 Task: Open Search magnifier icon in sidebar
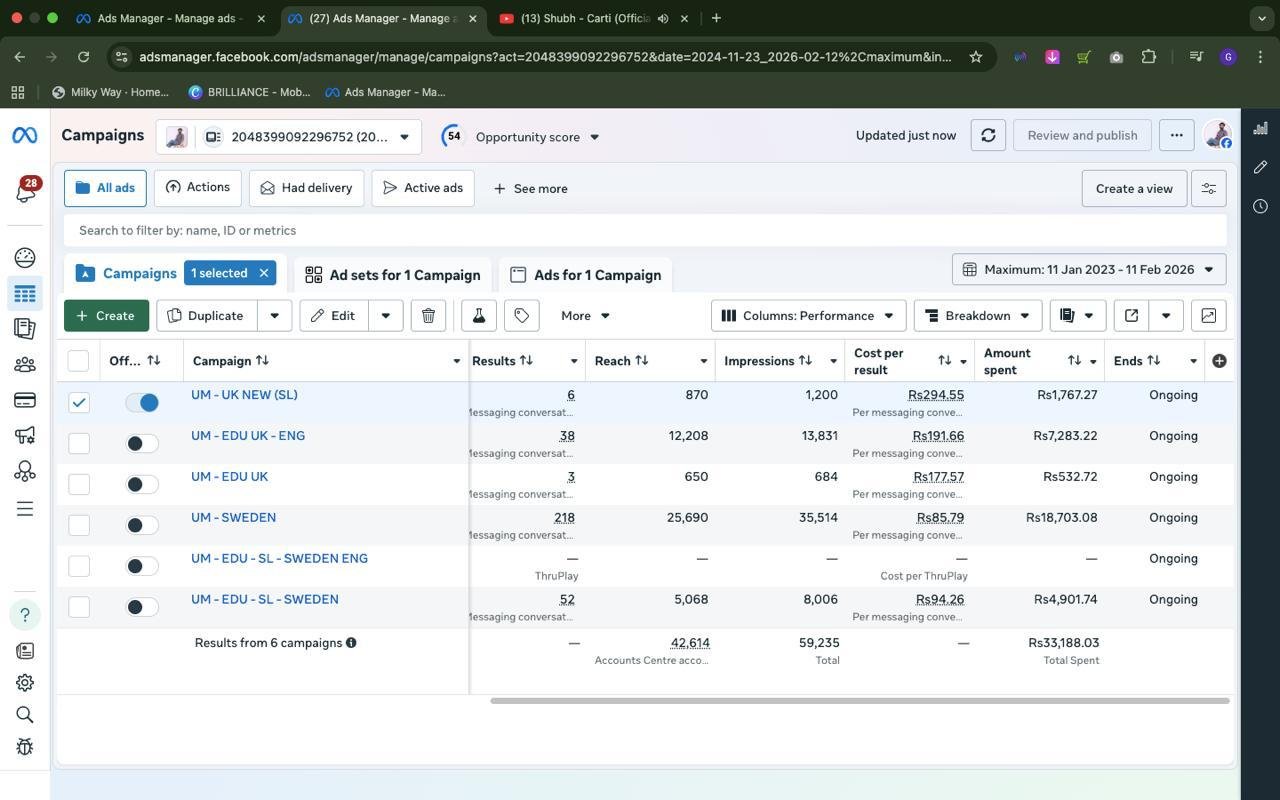tap(25, 715)
